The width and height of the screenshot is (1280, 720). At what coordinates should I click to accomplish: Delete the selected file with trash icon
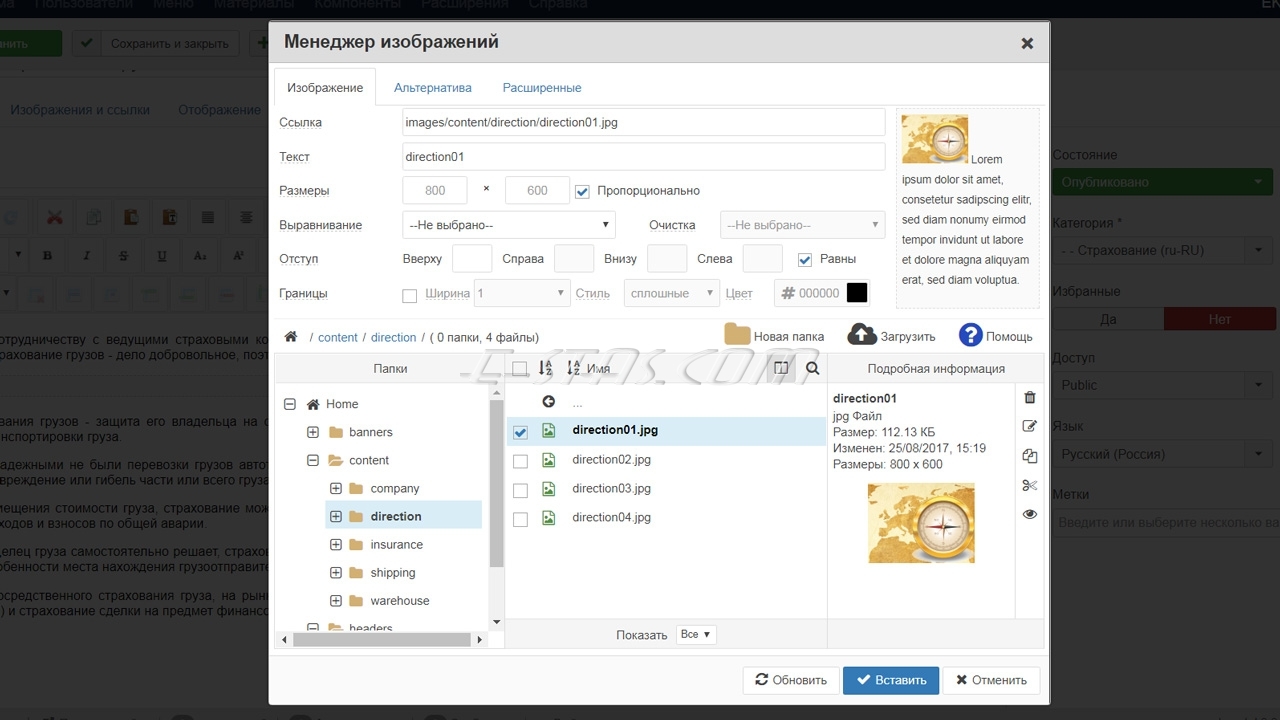[1030, 398]
